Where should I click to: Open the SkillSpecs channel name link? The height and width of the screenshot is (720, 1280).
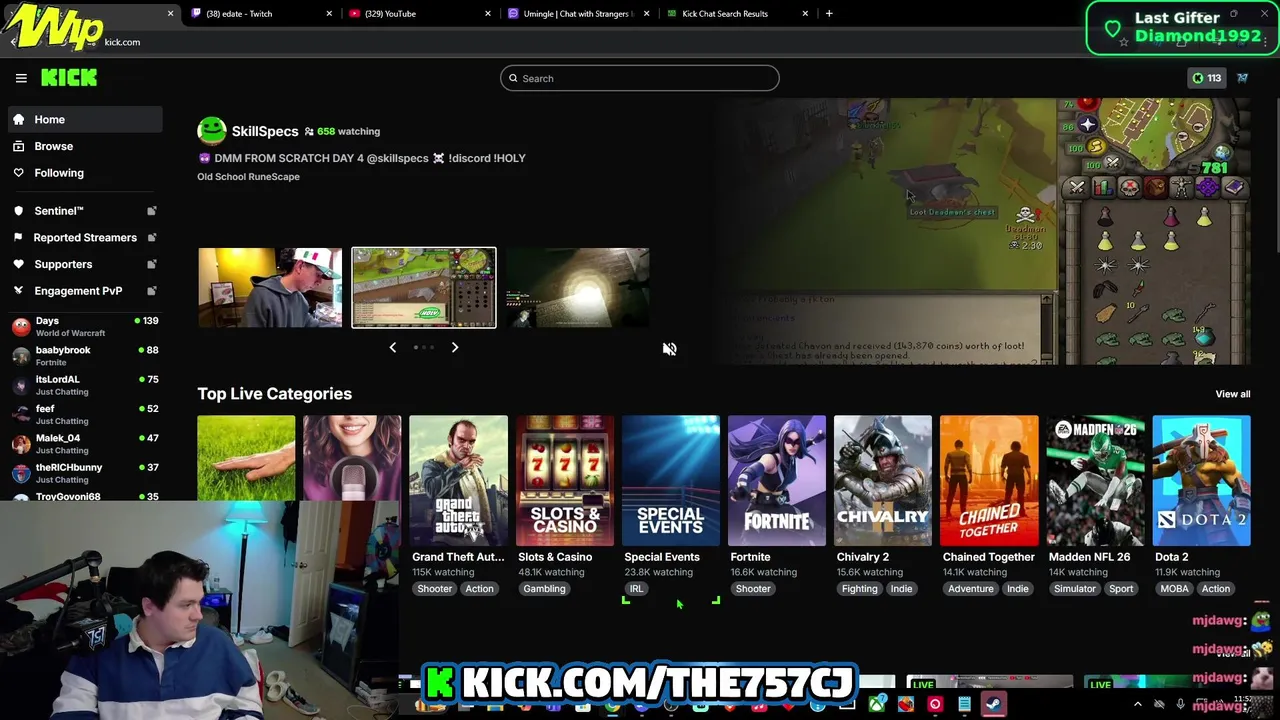tap(265, 131)
